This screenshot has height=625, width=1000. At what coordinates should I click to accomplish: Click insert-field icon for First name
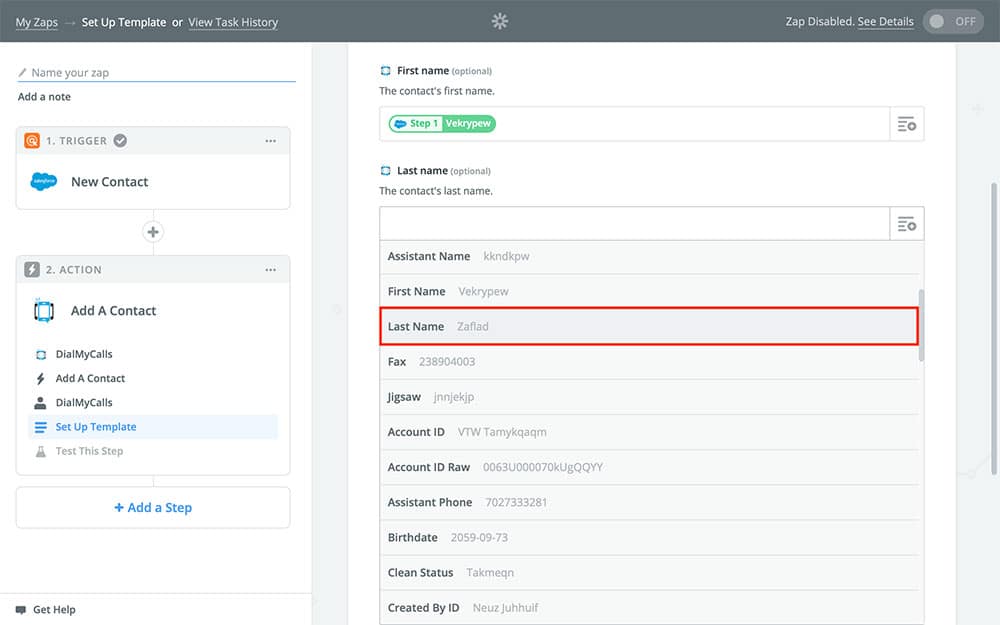click(906, 124)
